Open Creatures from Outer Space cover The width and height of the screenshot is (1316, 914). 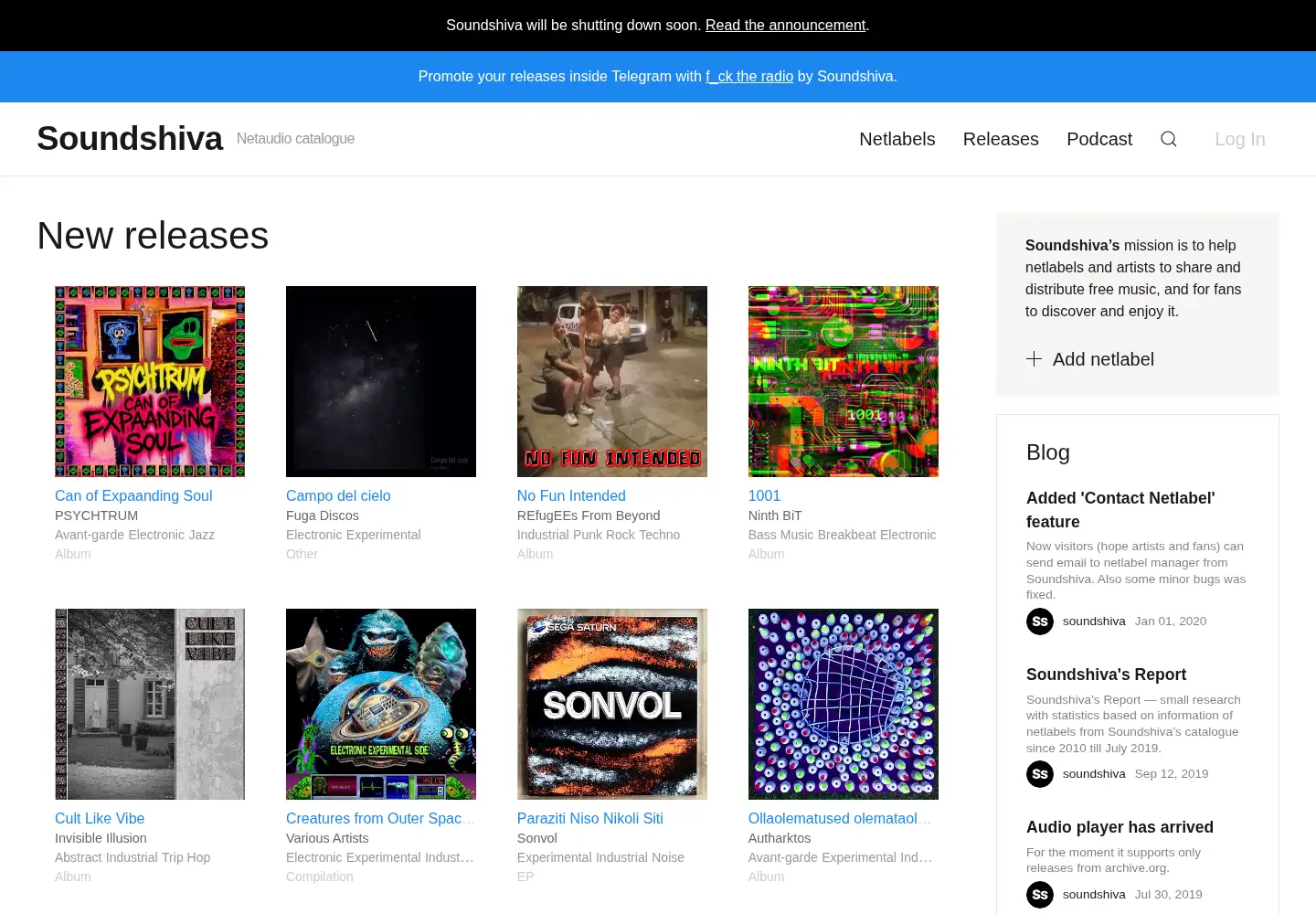pyautogui.click(x=381, y=704)
